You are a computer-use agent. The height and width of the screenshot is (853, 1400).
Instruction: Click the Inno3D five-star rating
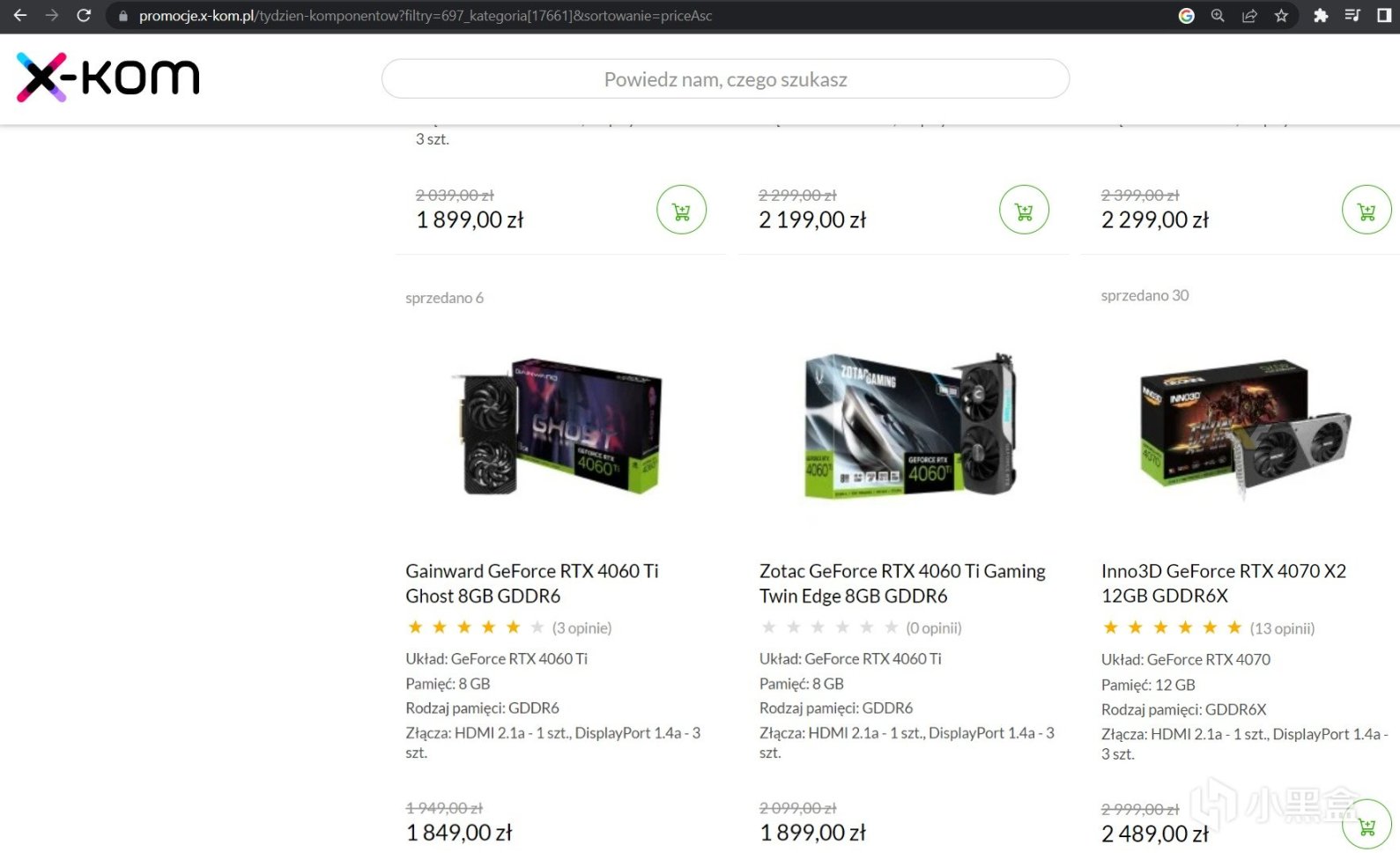[1173, 627]
